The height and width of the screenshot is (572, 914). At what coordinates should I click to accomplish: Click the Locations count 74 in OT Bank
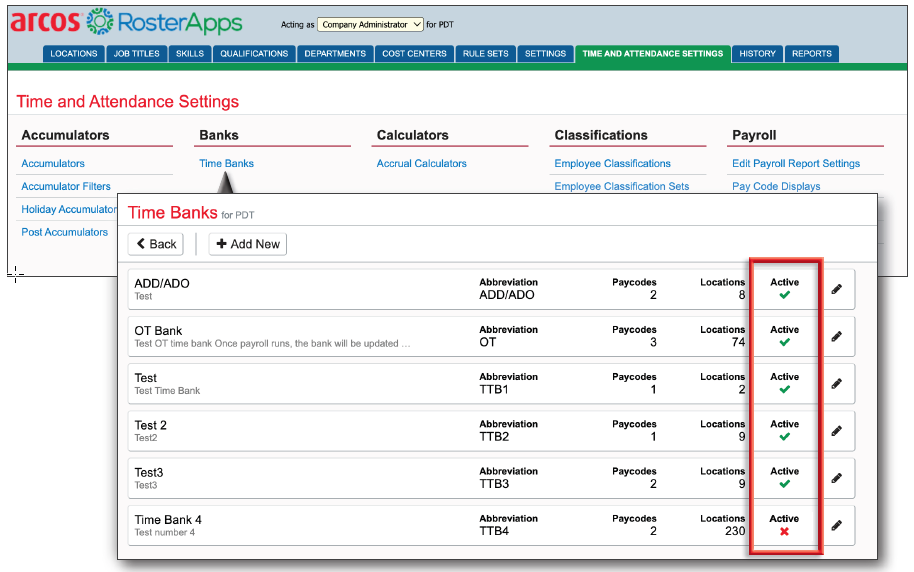point(739,342)
